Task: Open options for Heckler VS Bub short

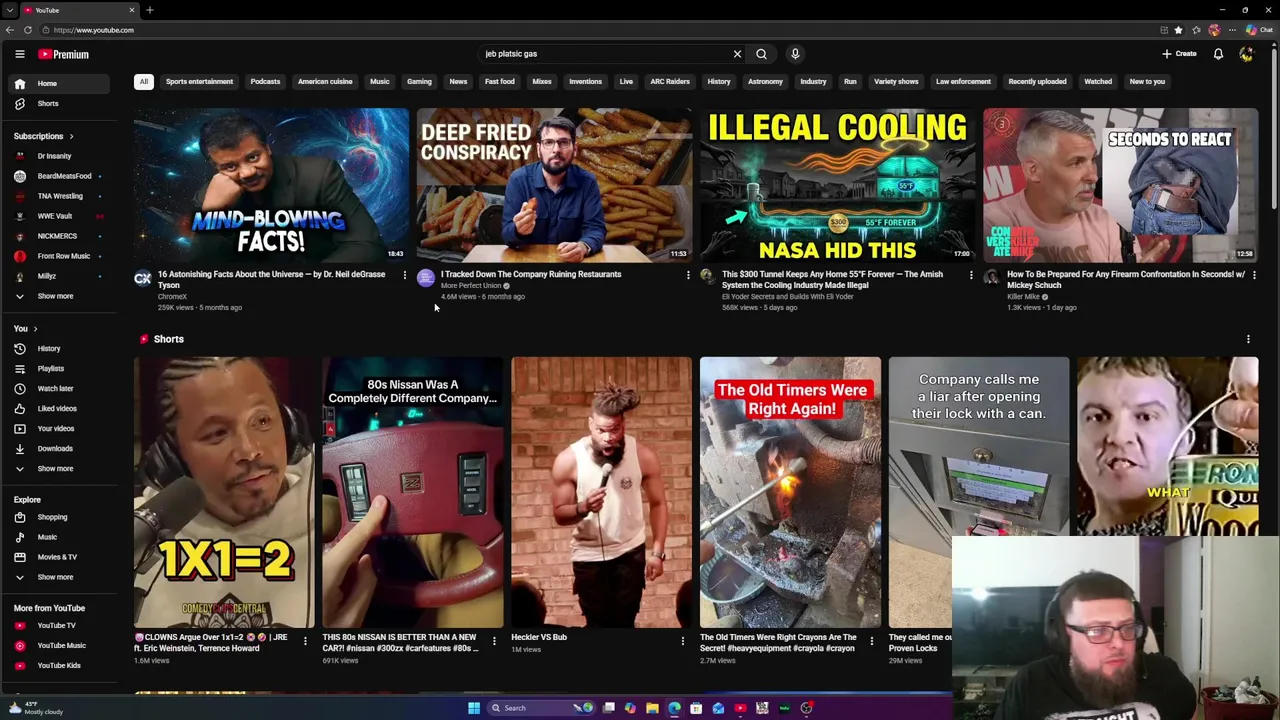Action: click(683, 641)
